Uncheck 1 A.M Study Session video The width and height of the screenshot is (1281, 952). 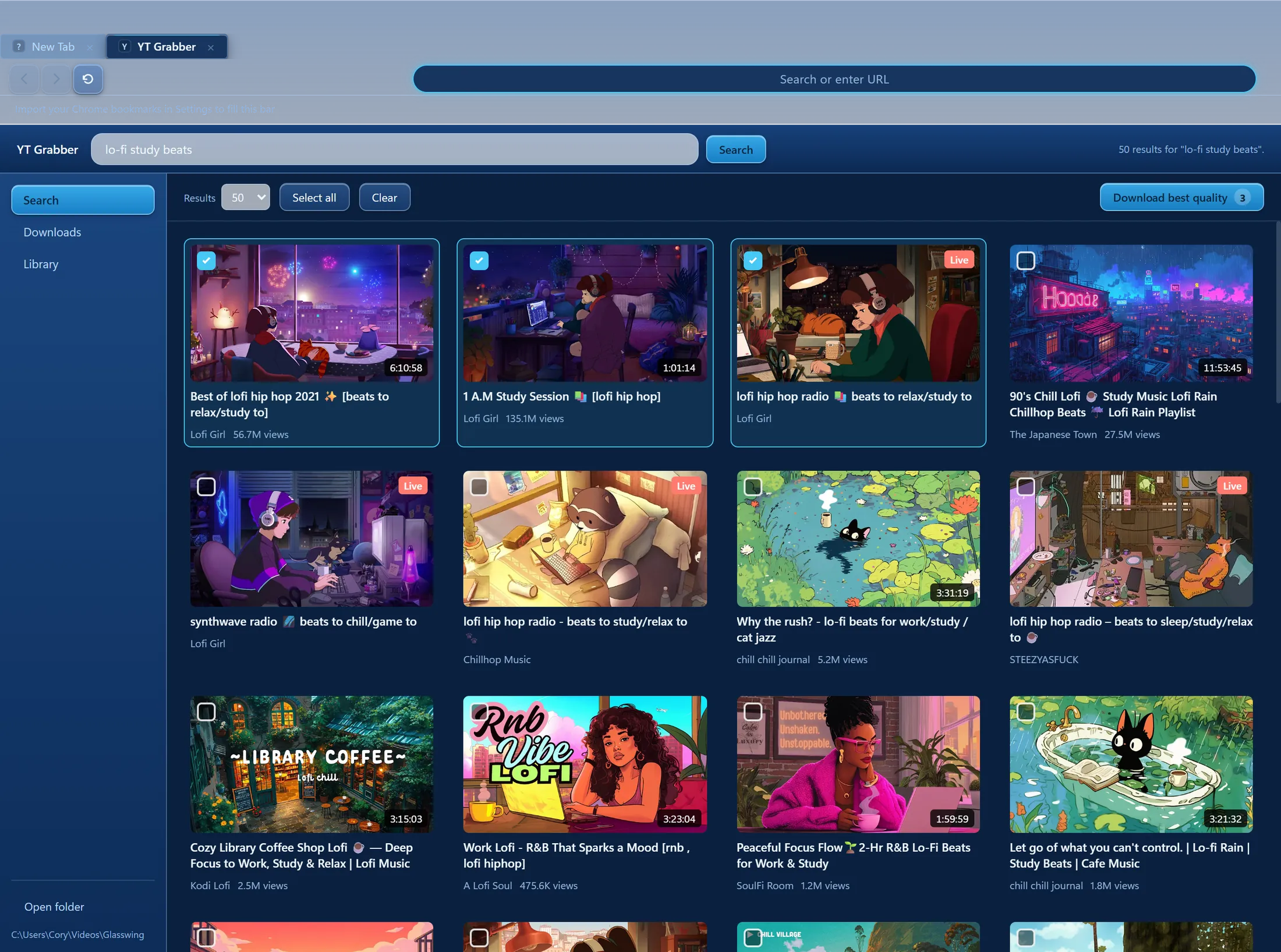[479, 260]
